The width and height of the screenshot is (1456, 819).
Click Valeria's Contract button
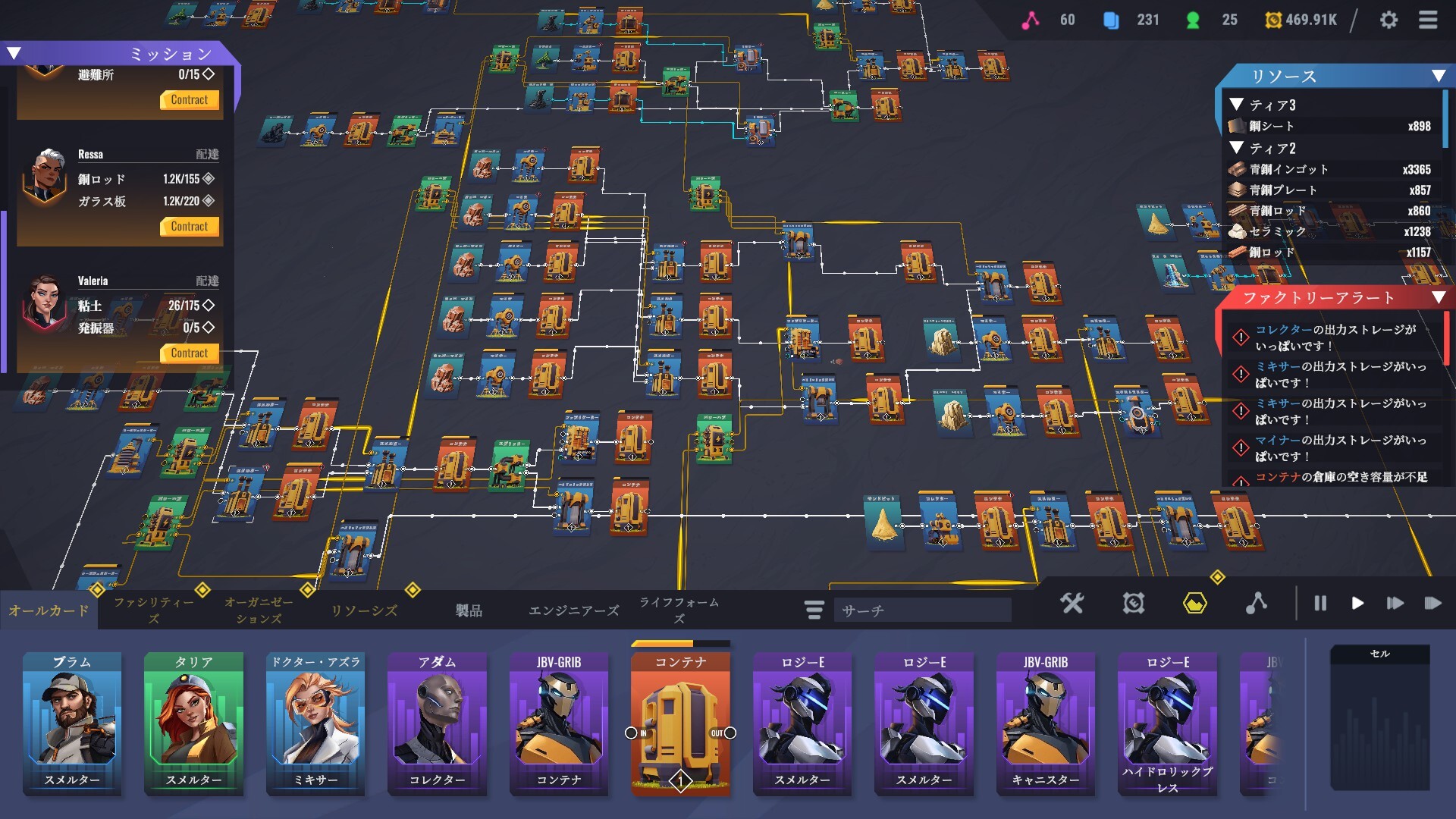pyautogui.click(x=190, y=353)
